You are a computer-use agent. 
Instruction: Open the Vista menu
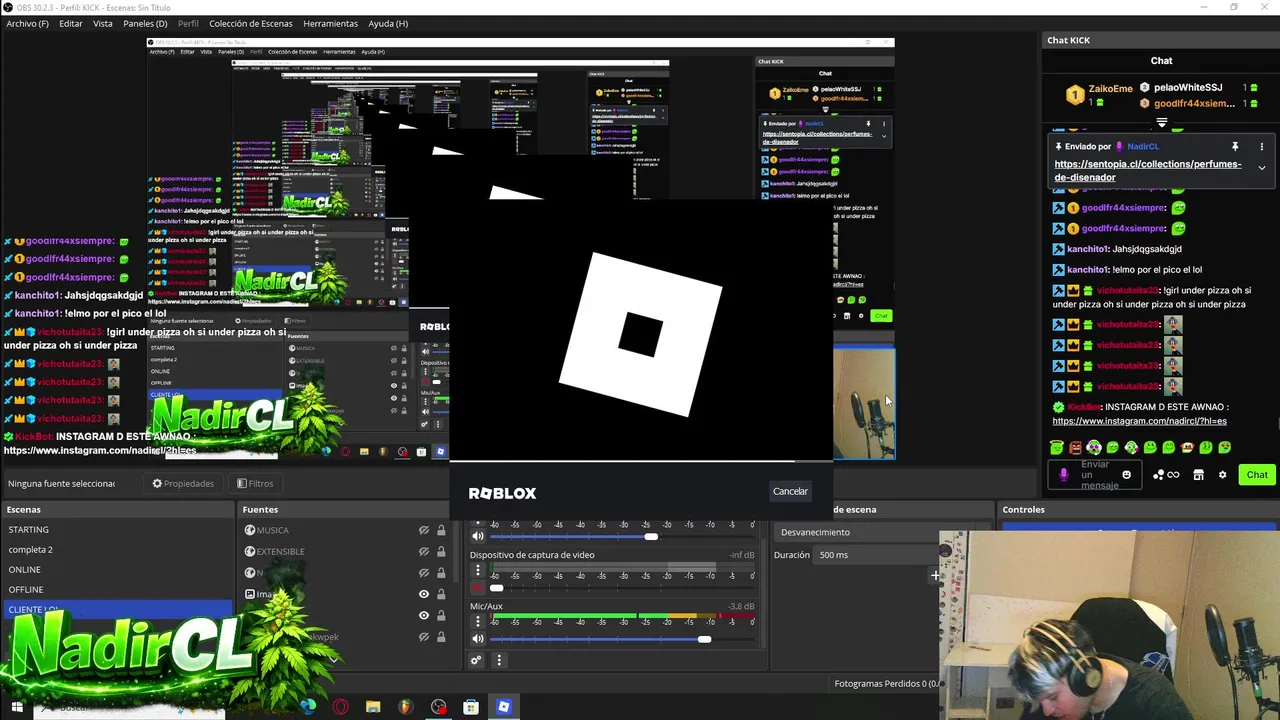(103, 23)
